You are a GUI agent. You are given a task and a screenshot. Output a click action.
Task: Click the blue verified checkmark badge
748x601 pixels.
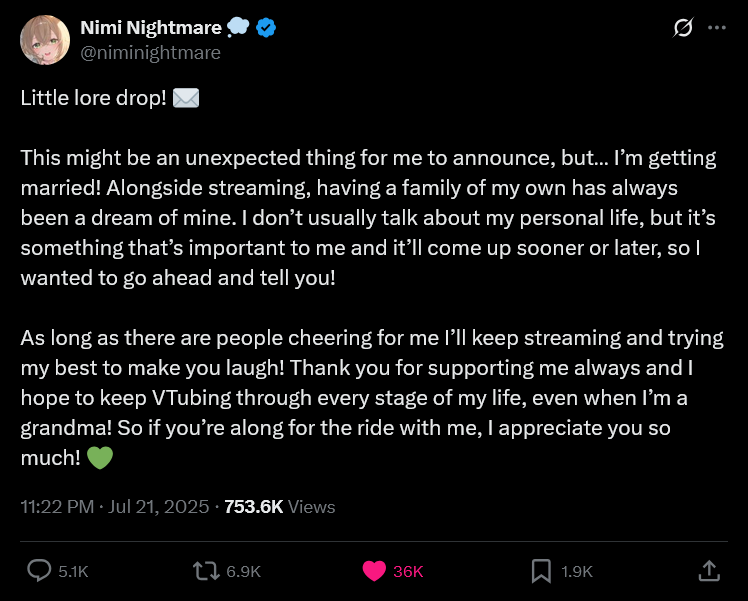pyautogui.click(x=266, y=28)
